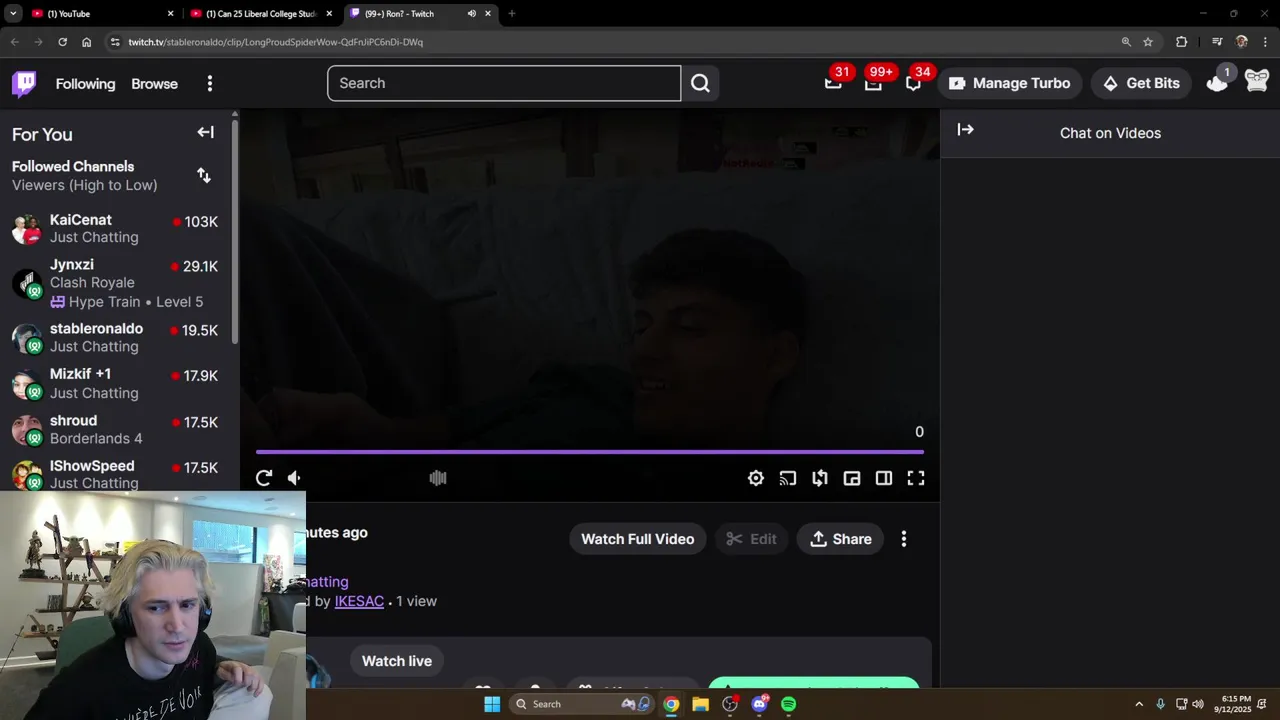Open Spotify from the taskbar
The image size is (1280, 720).
(x=788, y=704)
